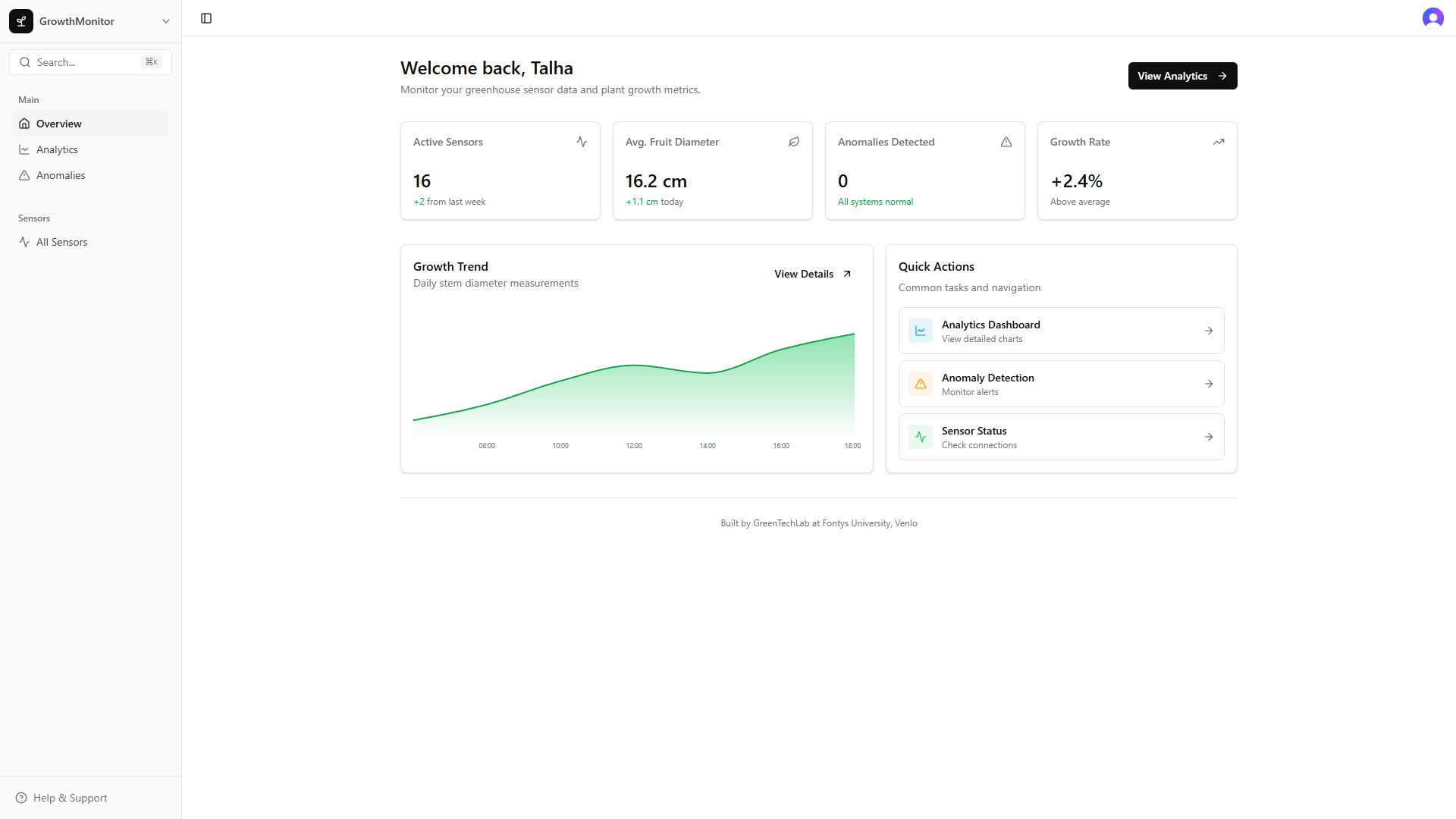
Task: Click the arrow on the Sensor Status action
Action: pos(1207,437)
